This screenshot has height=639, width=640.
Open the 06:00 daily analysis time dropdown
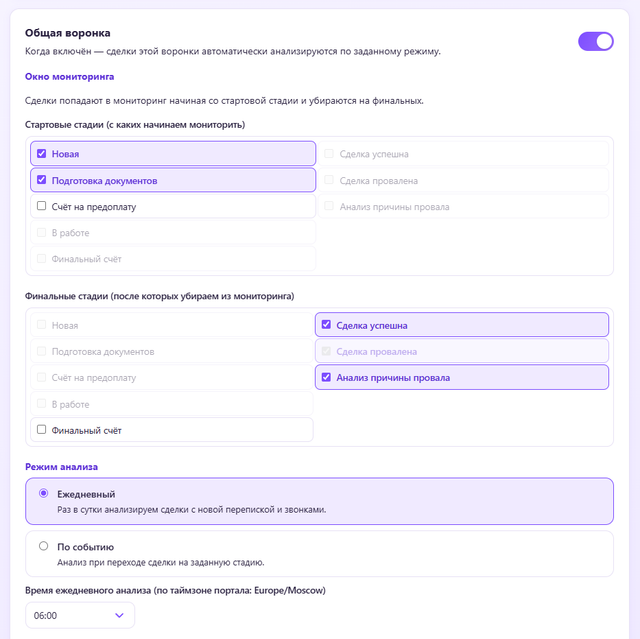point(80,615)
